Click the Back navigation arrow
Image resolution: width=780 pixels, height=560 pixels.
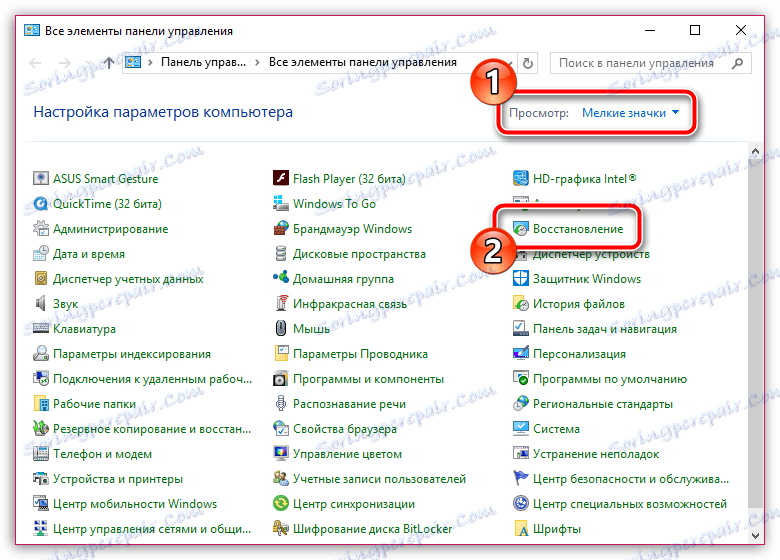point(35,63)
